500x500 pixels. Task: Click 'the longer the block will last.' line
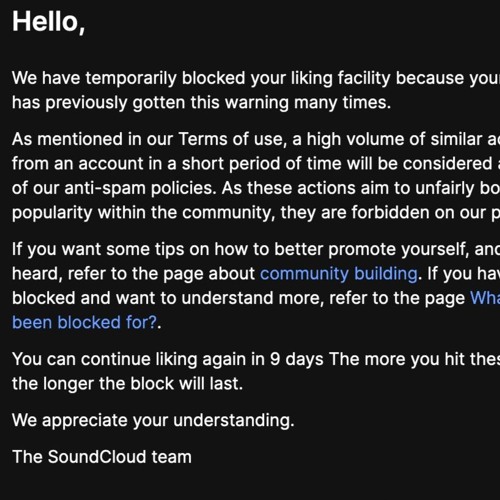click(x=127, y=384)
